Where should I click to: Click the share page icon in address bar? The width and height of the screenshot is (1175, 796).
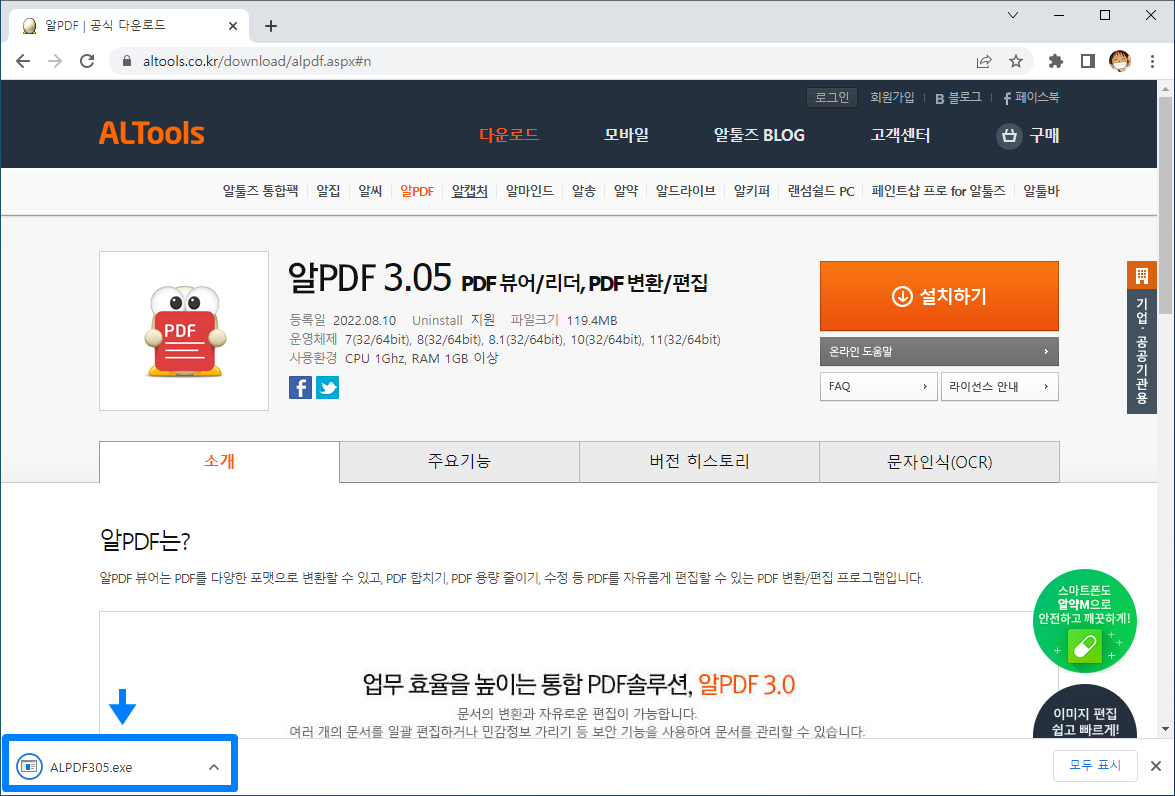click(984, 61)
